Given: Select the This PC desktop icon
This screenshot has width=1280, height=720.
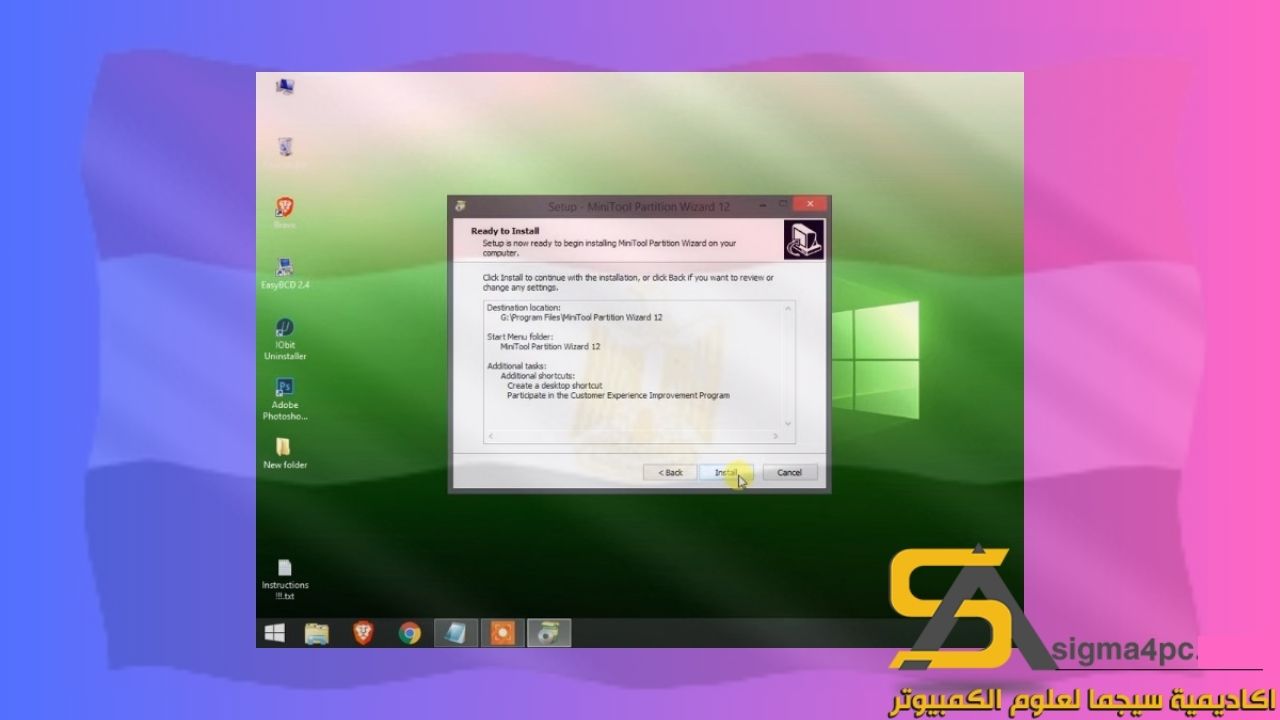Looking at the screenshot, I should (285, 86).
